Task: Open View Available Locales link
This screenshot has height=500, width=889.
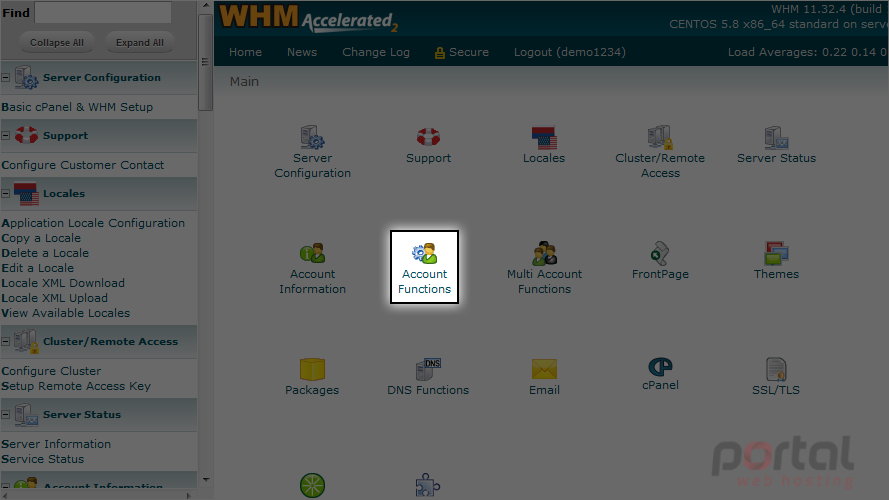Action: pyautogui.click(x=65, y=313)
